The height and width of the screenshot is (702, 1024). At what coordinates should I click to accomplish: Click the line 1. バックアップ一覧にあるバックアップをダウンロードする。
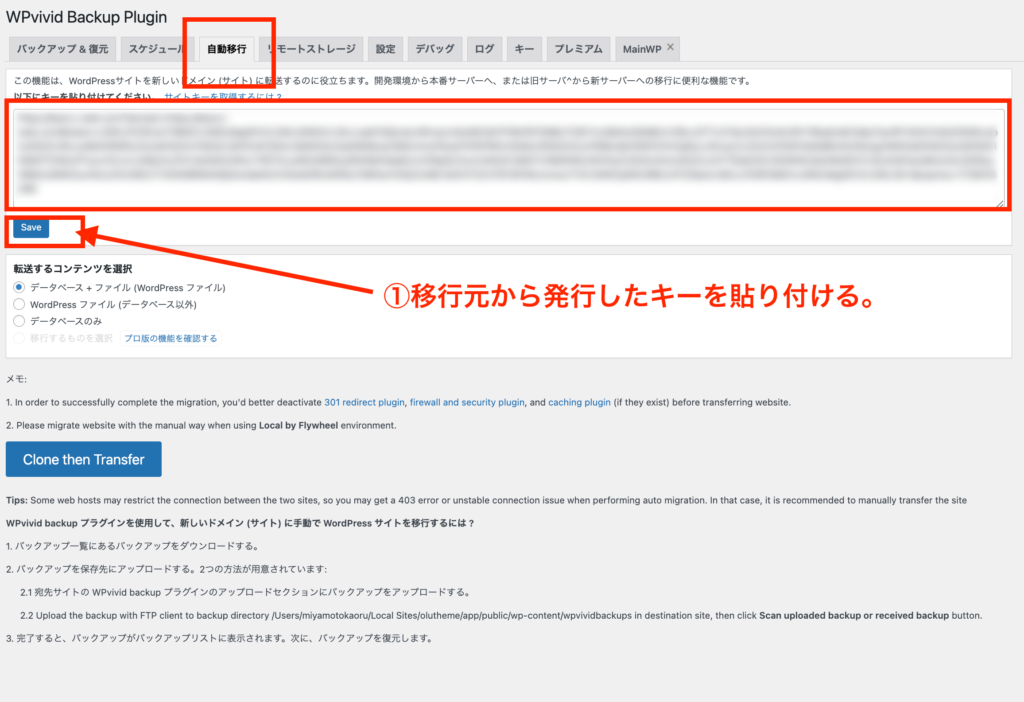pos(134,546)
